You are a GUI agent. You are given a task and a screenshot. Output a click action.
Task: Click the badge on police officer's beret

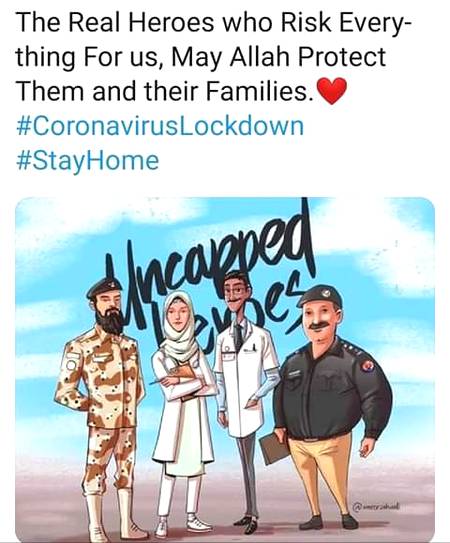coord(326,294)
